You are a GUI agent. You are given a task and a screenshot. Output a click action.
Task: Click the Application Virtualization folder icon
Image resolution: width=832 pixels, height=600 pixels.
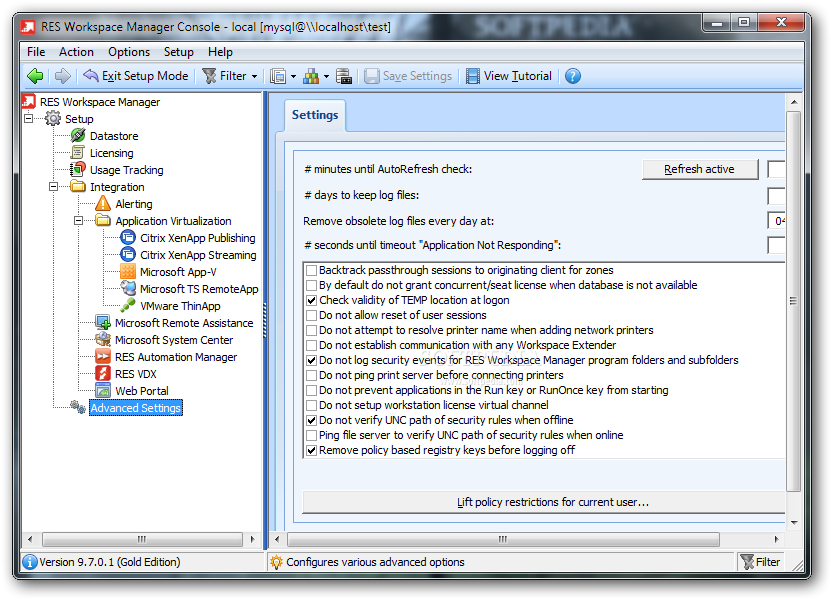[103, 220]
